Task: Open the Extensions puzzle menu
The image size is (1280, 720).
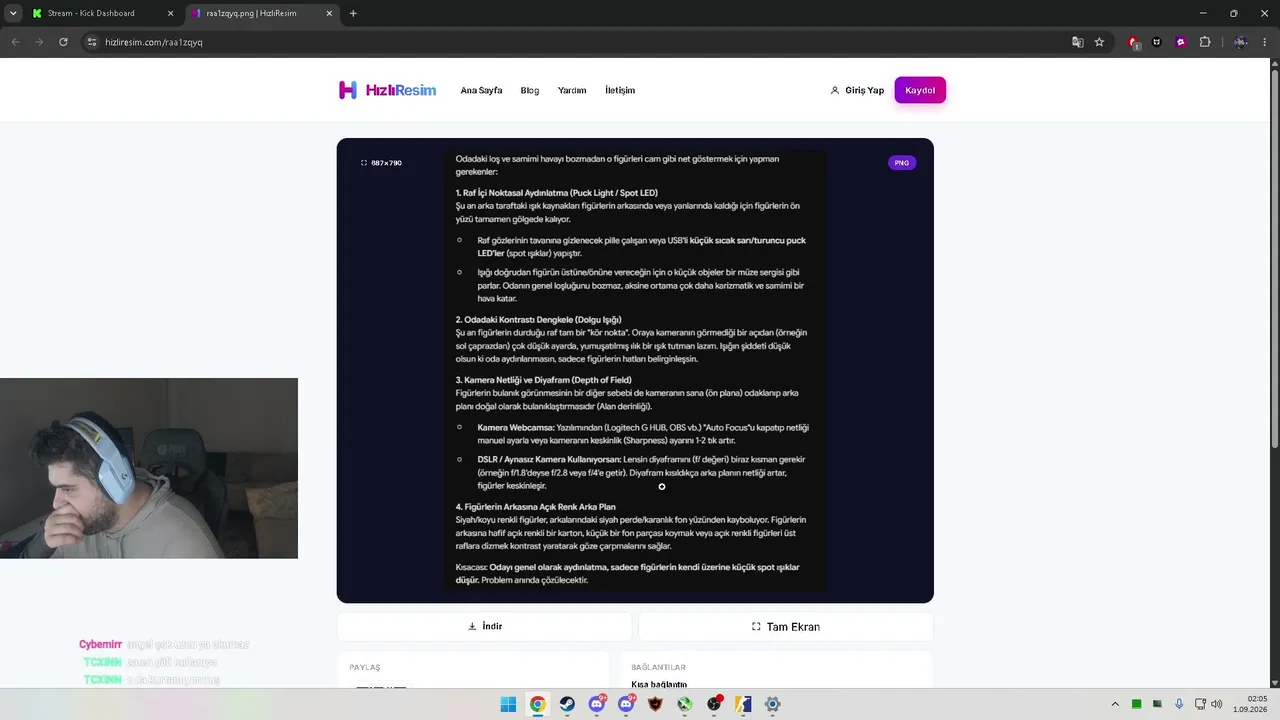Action: coord(1205,42)
